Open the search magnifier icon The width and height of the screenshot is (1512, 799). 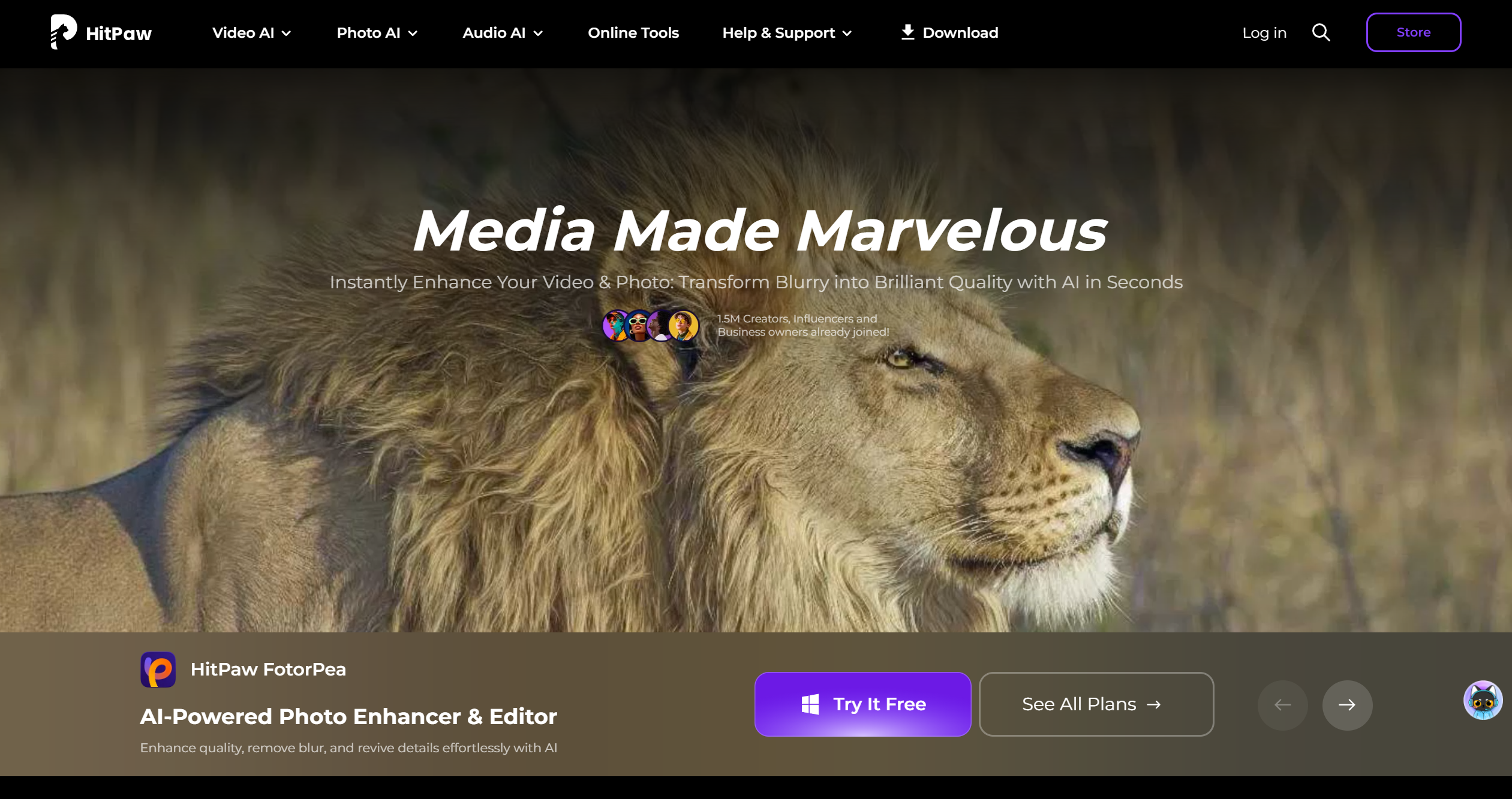(1321, 32)
